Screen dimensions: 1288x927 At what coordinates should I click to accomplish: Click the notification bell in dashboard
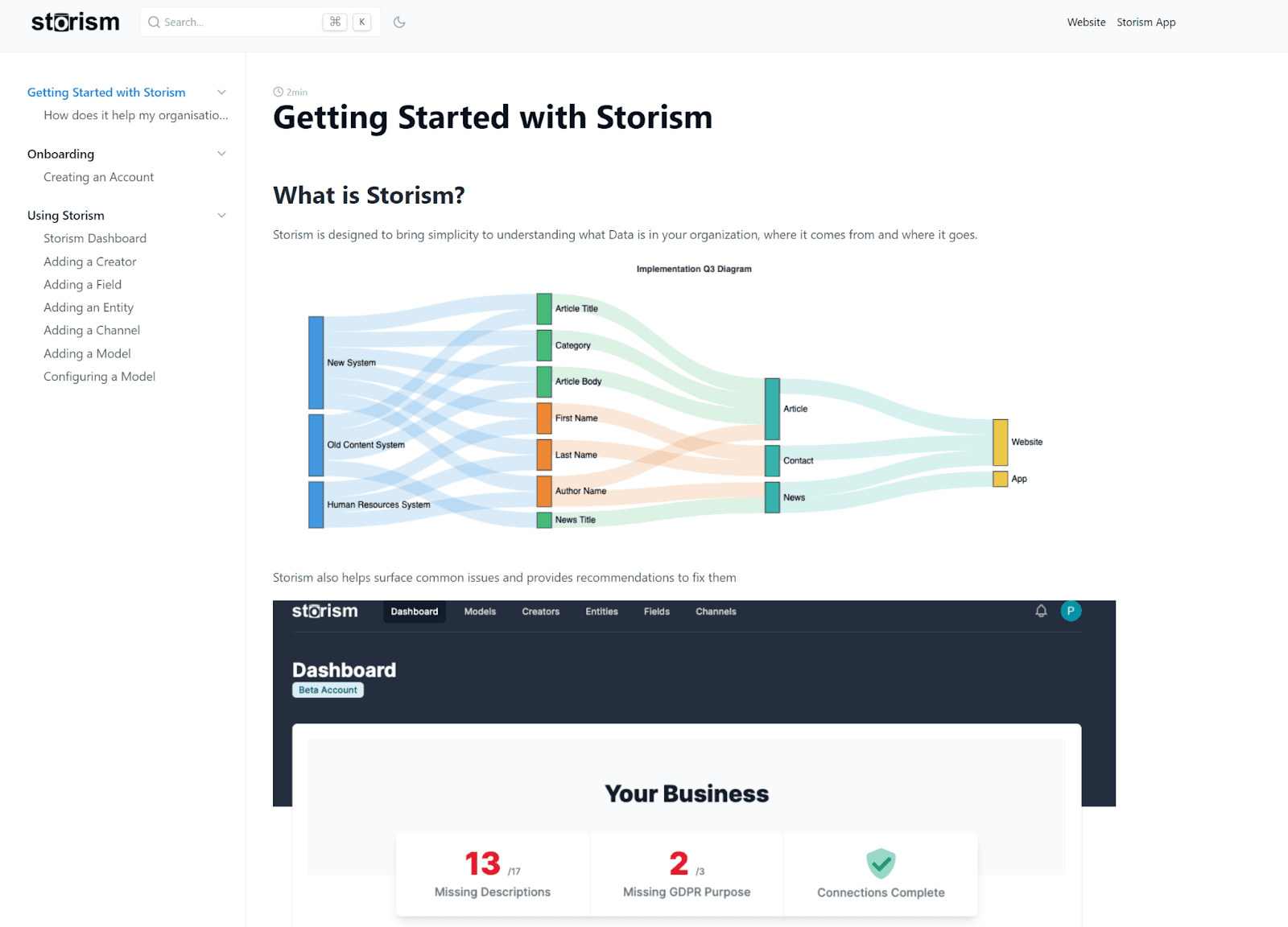1041,612
